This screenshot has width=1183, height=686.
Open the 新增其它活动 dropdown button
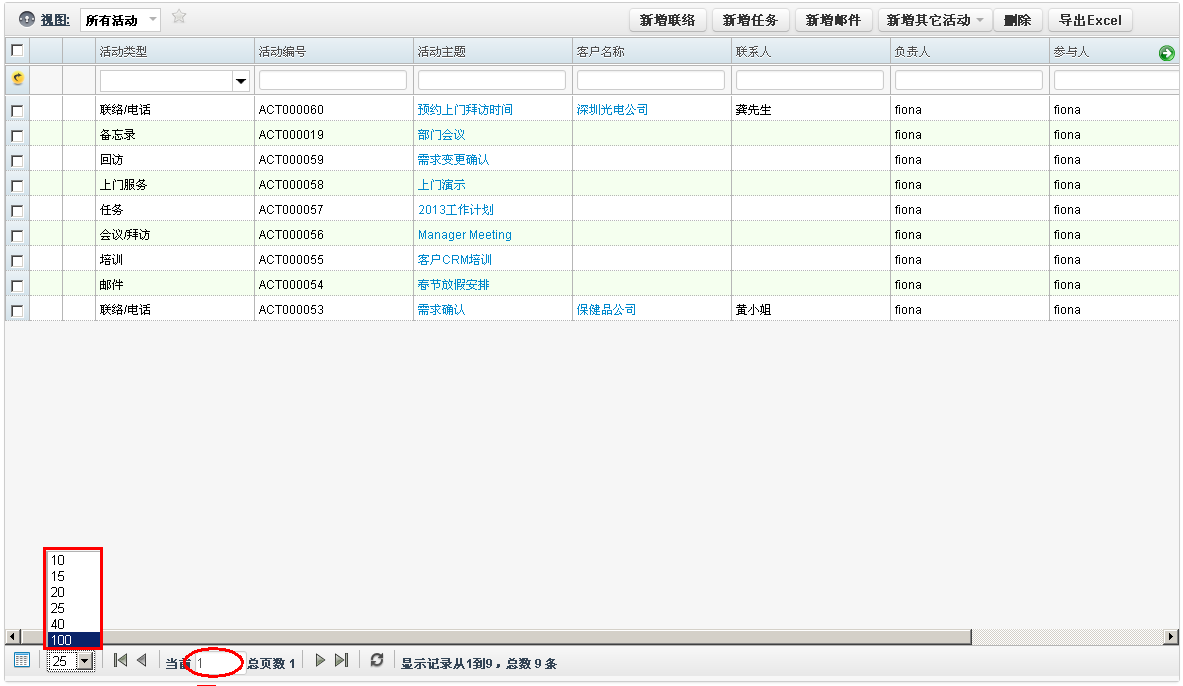[935, 20]
